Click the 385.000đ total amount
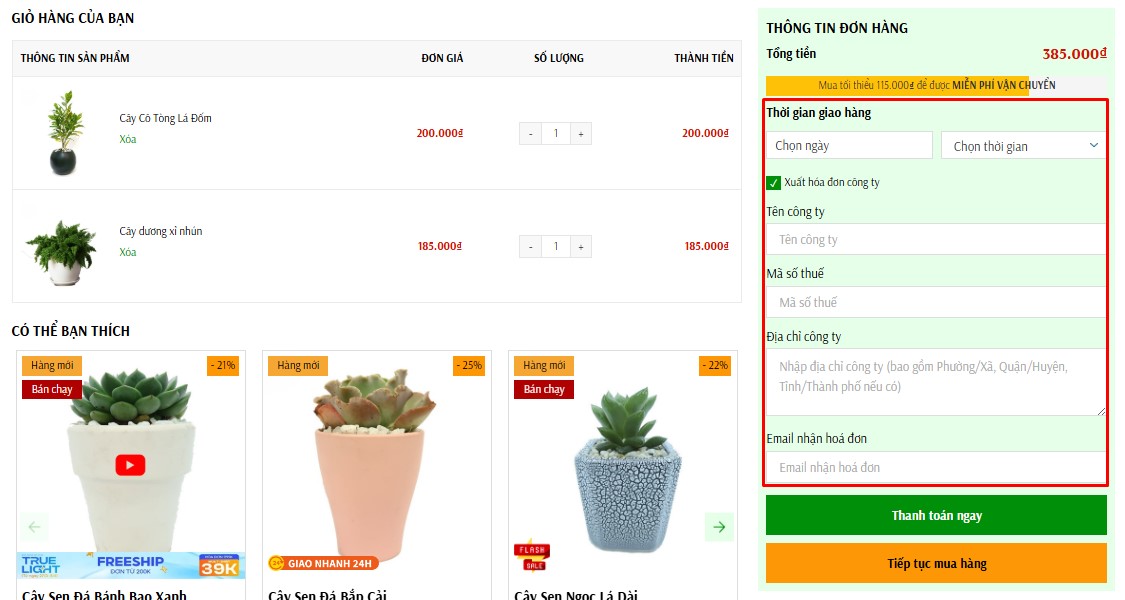 coord(1074,54)
